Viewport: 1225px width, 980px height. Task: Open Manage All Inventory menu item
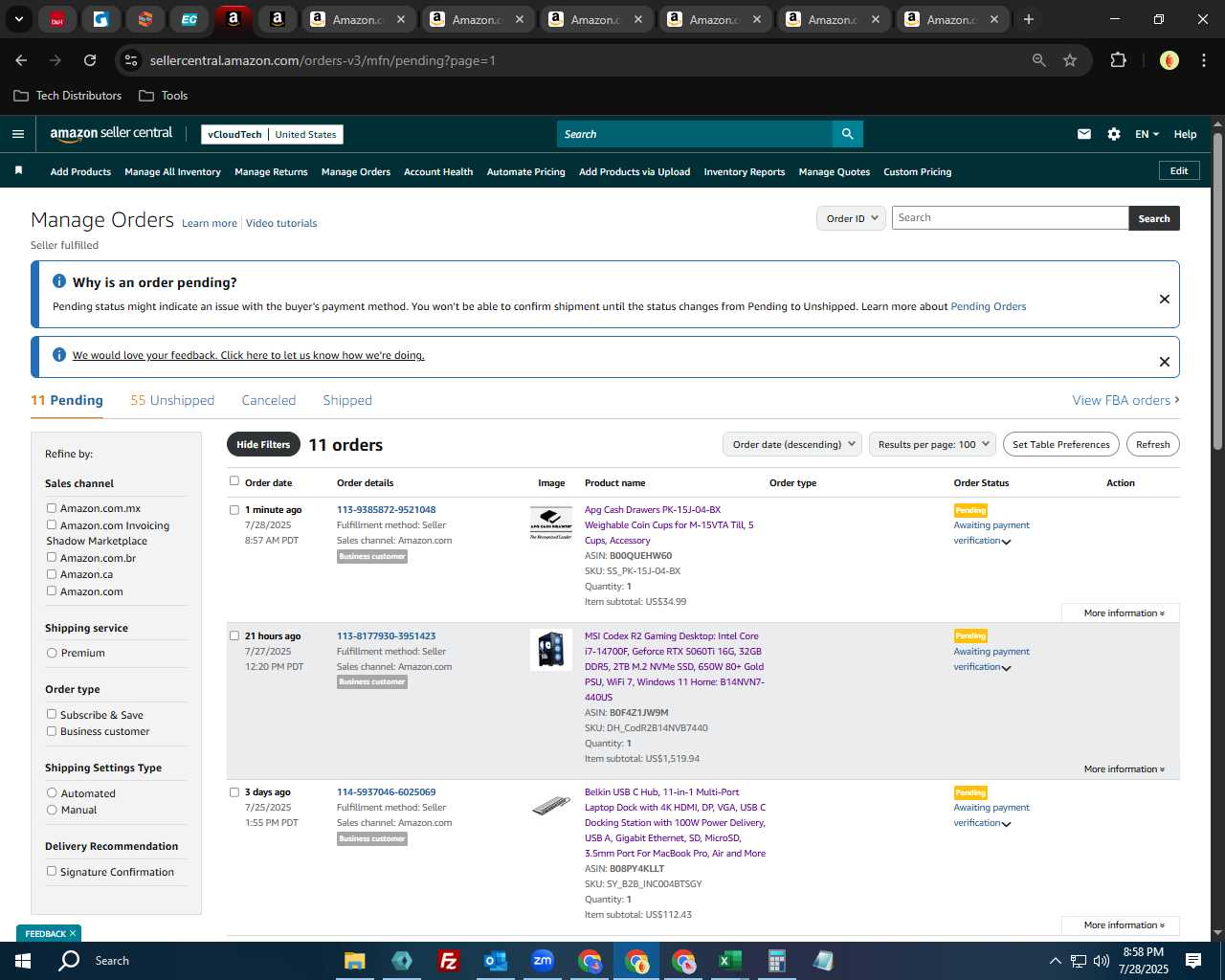[172, 172]
